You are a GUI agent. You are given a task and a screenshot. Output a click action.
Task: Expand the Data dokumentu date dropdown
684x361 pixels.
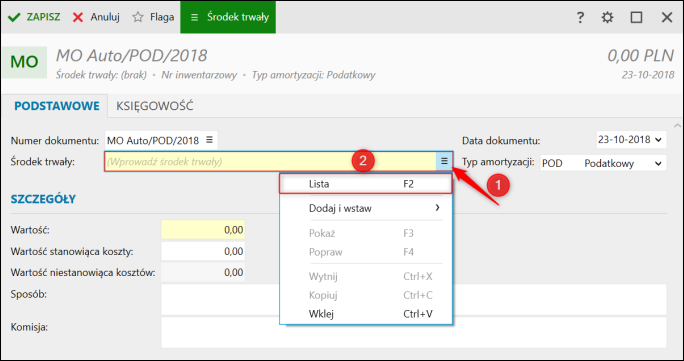pyautogui.click(x=659, y=140)
